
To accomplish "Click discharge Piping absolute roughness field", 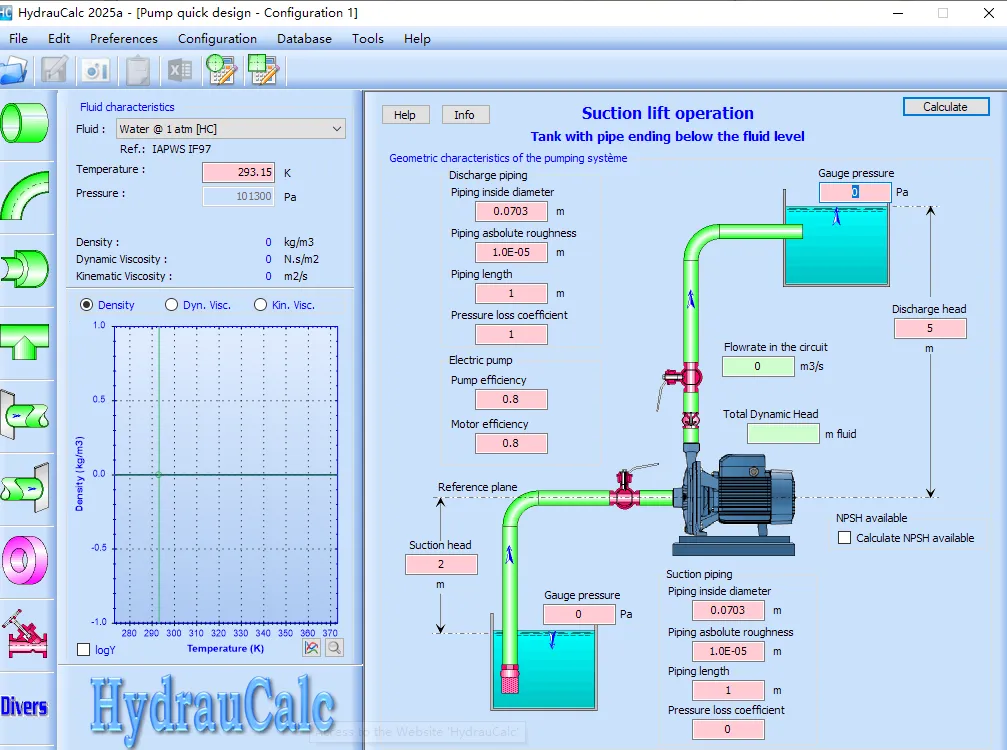I will tap(511, 252).
